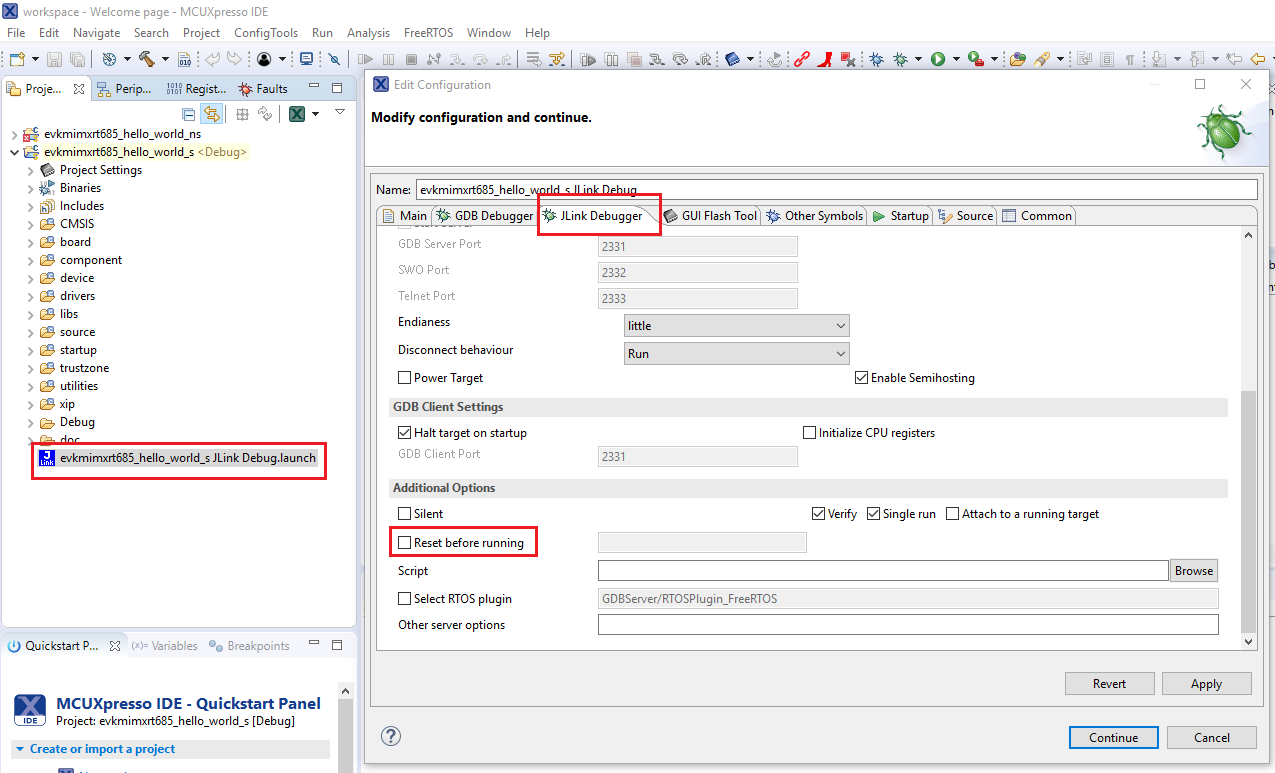The image size is (1275, 773).
Task: Open the Project Explorer view menu triangle
Action: click(340, 111)
